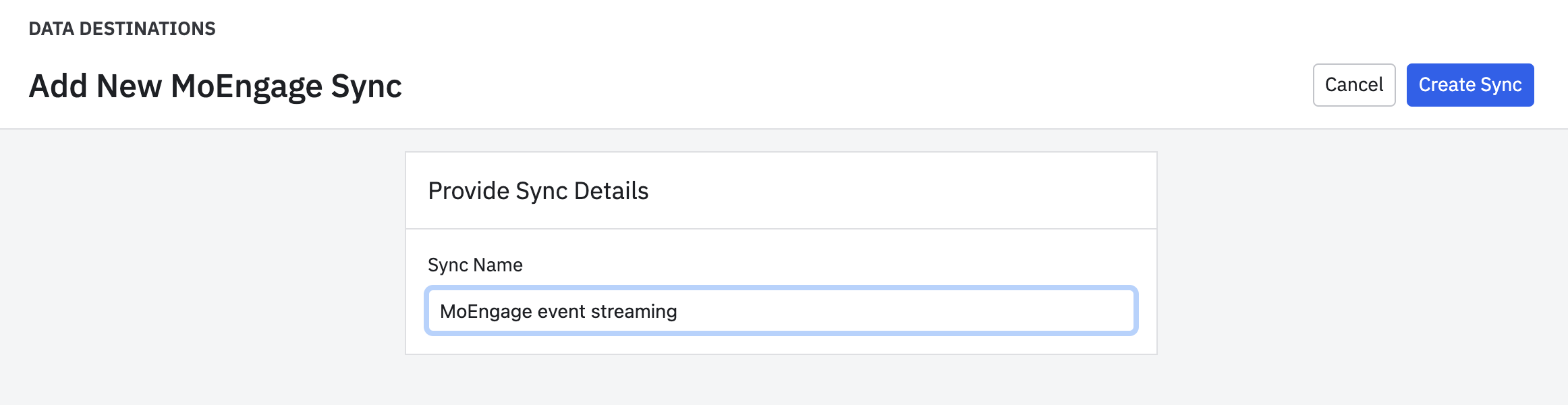The height and width of the screenshot is (405, 1568).
Task: Click the word 'Provide' in card header
Action: click(469, 191)
